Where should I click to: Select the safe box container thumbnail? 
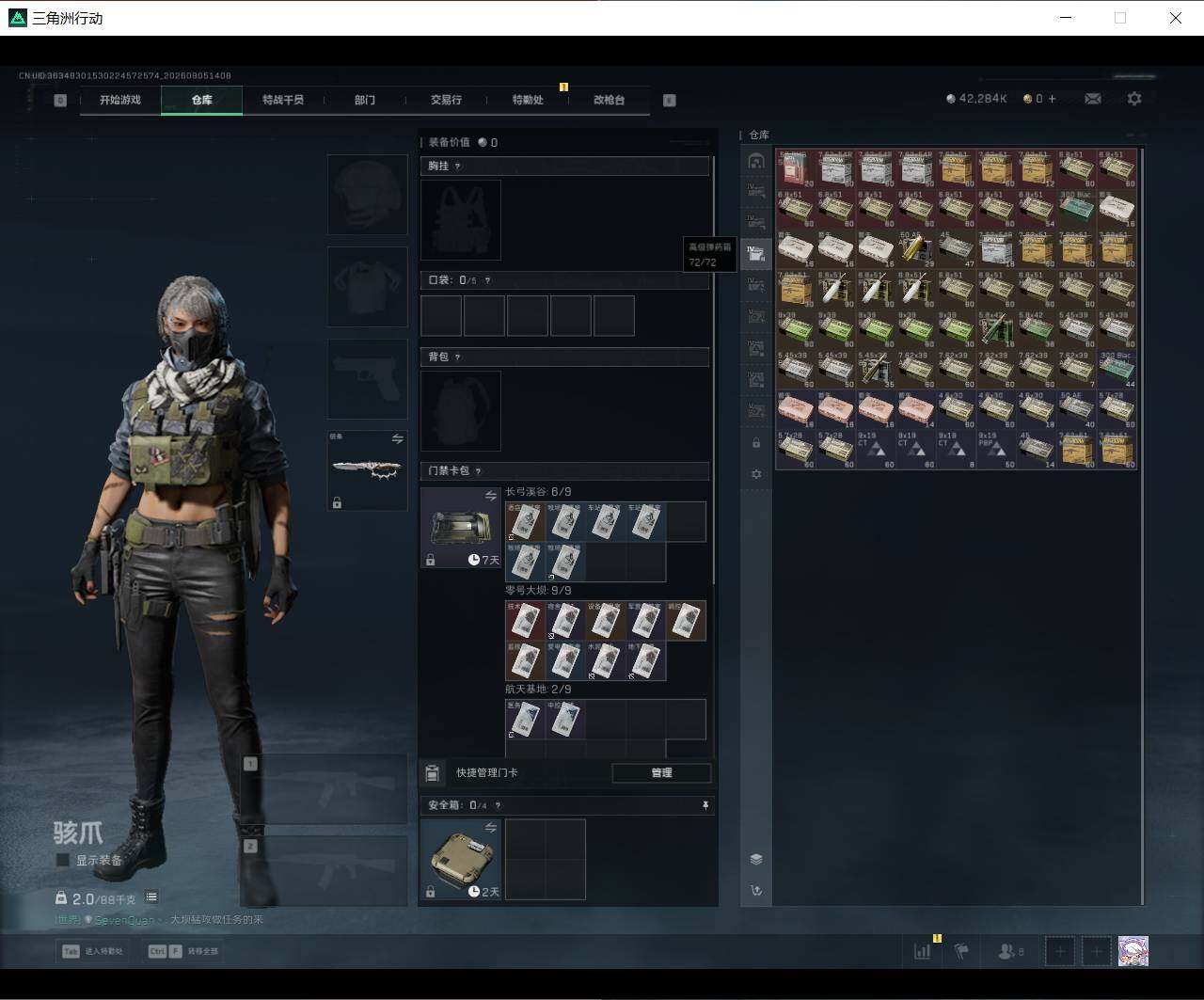461,859
